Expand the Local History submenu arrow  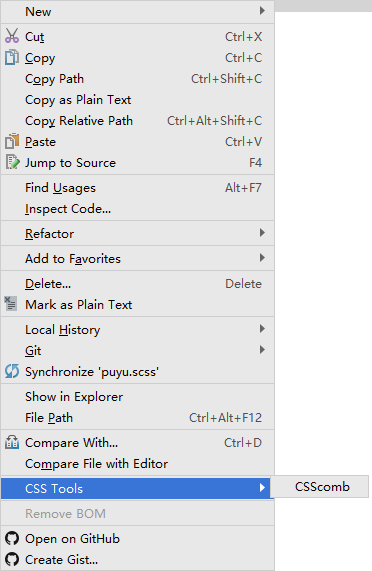coord(262,329)
